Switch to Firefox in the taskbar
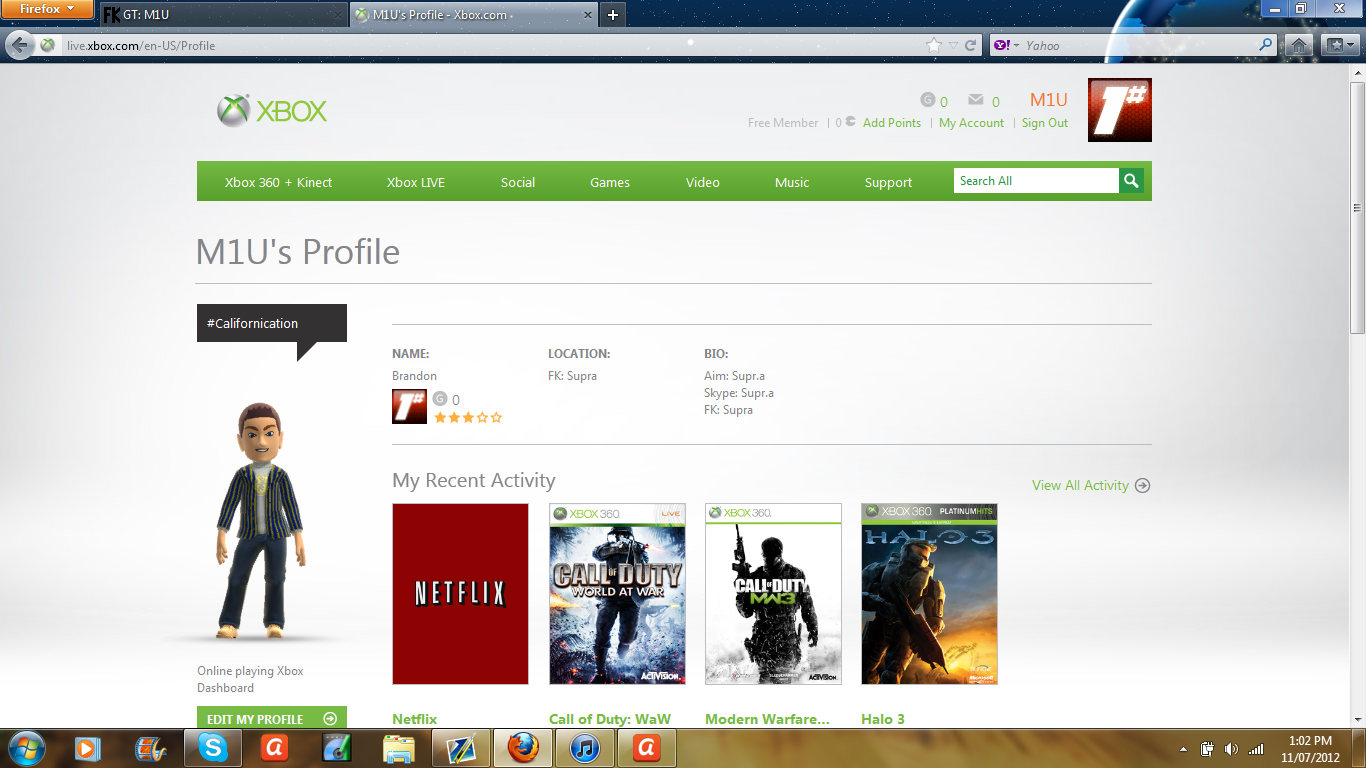The height and width of the screenshot is (768, 1366). [x=522, y=748]
